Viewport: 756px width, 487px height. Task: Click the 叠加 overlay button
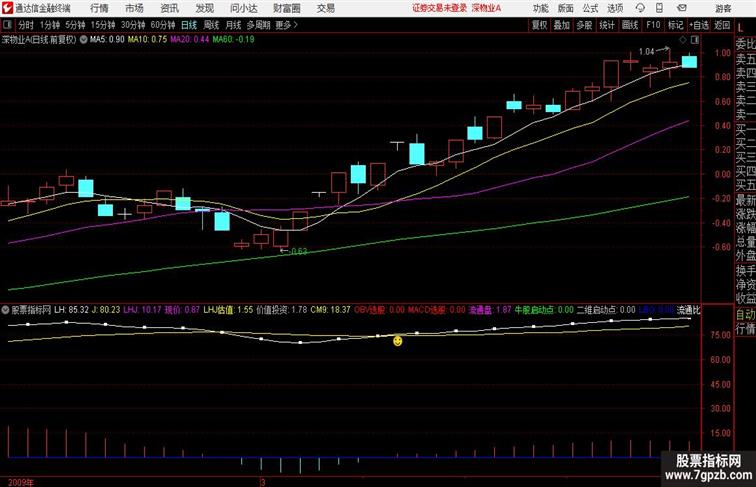(x=562, y=25)
